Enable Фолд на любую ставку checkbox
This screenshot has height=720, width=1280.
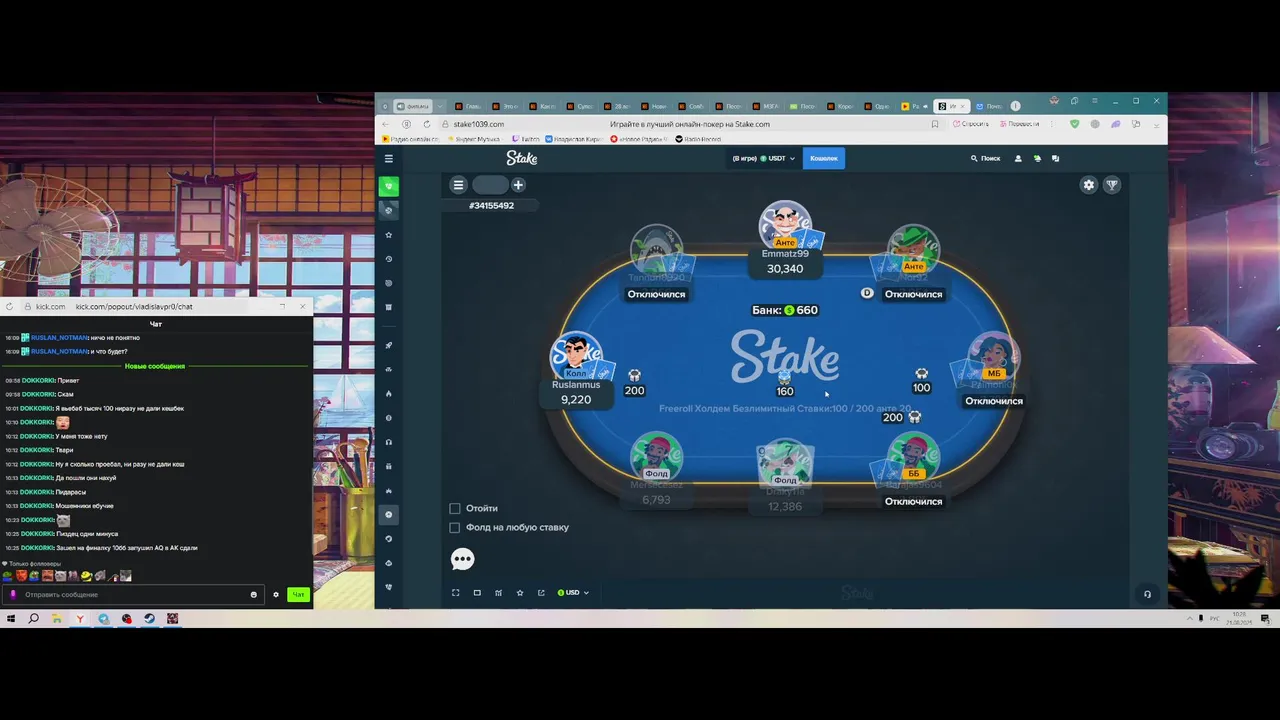point(455,527)
